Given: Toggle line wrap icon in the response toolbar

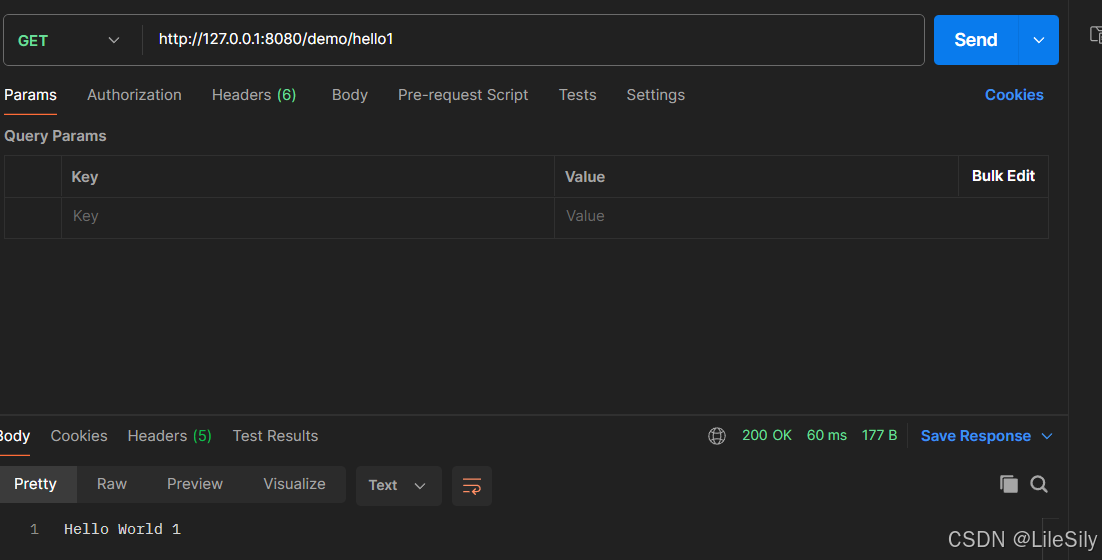Looking at the screenshot, I should [x=472, y=486].
